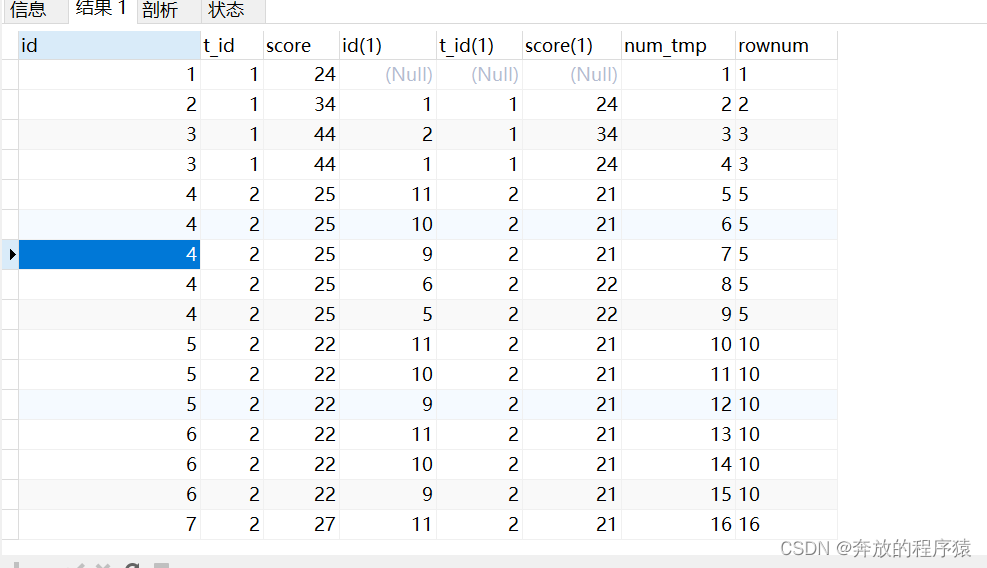Click the num_tmp cell showing 16

pos(678,525)
